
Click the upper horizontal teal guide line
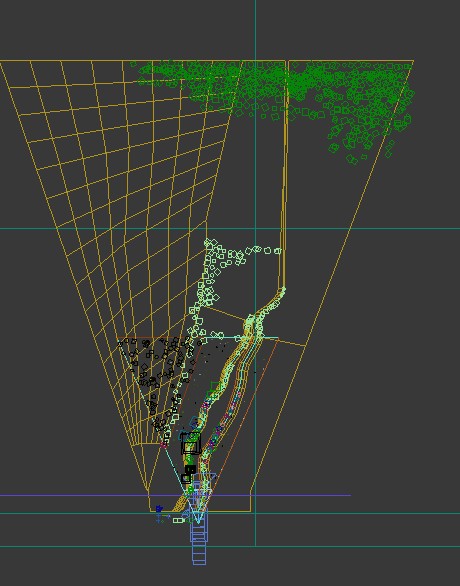[x=230, y=228]
